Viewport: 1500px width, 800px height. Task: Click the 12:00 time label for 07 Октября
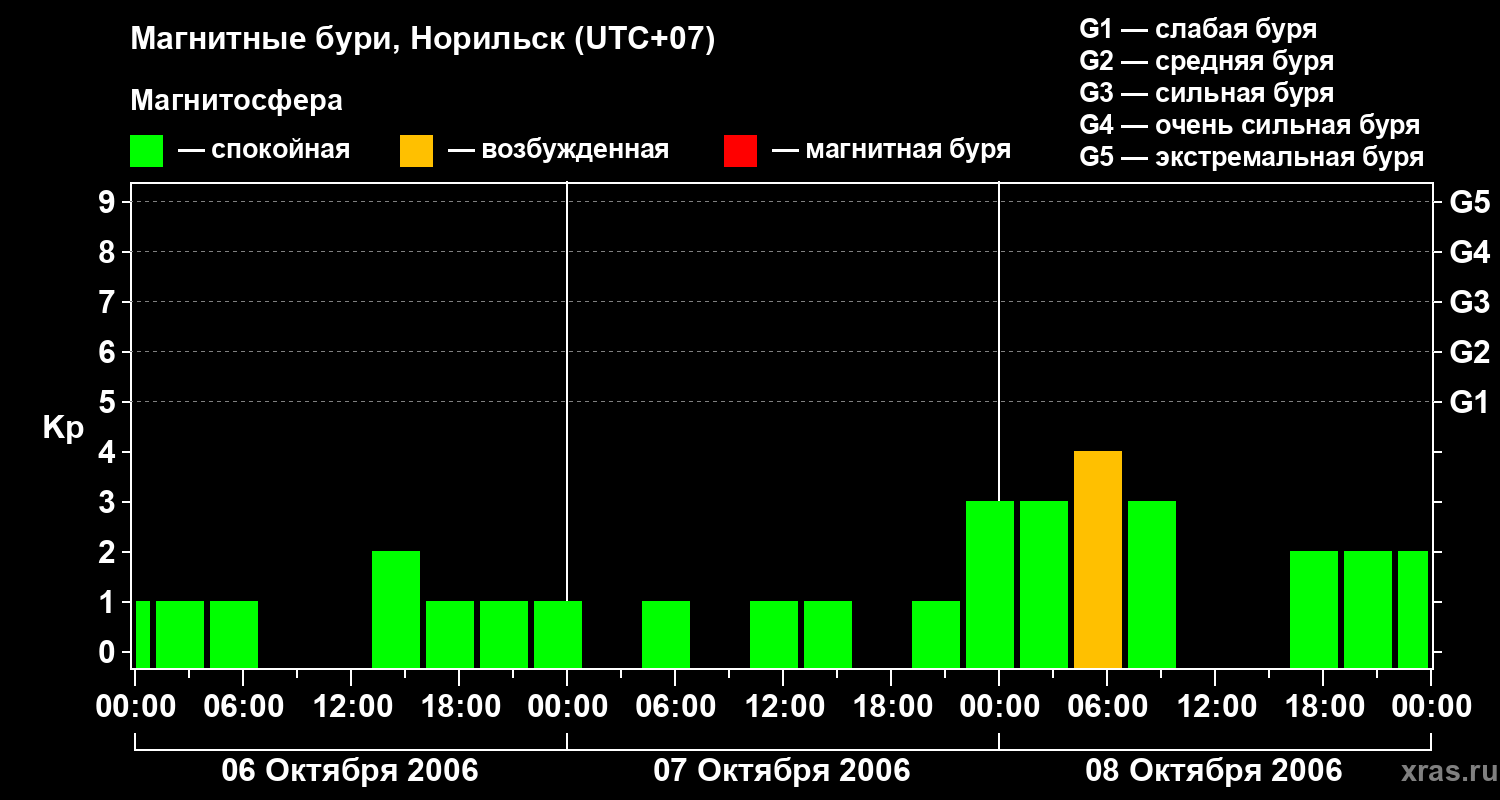click(783, 706)
